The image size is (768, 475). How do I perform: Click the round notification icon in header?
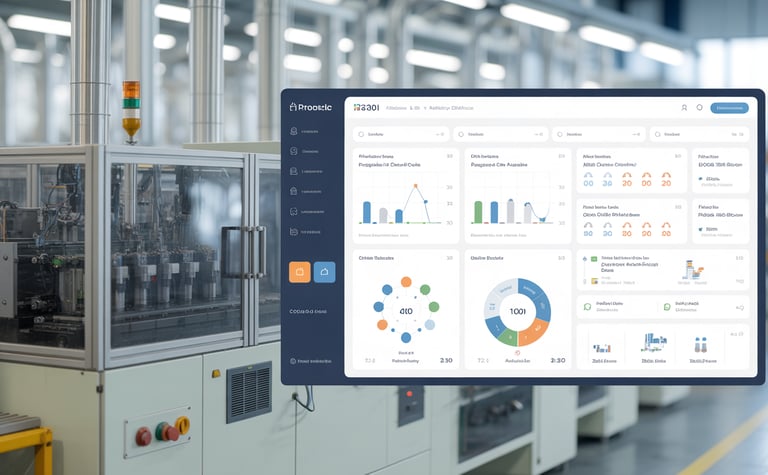(x=699, y=107)
